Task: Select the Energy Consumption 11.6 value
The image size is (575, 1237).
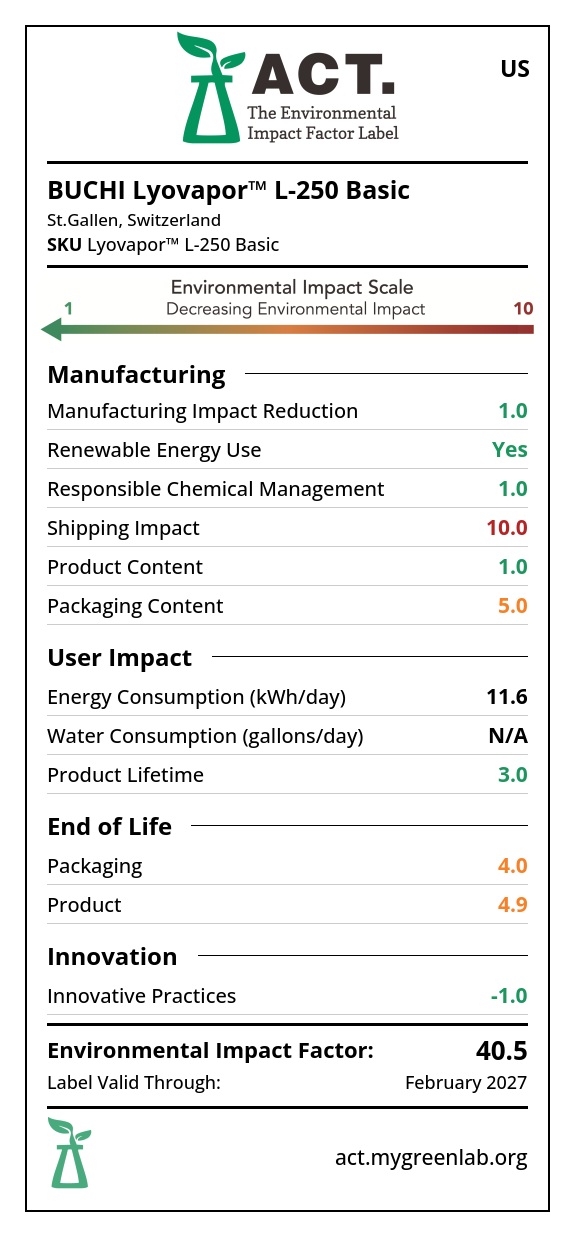Action: coord(508,697)
